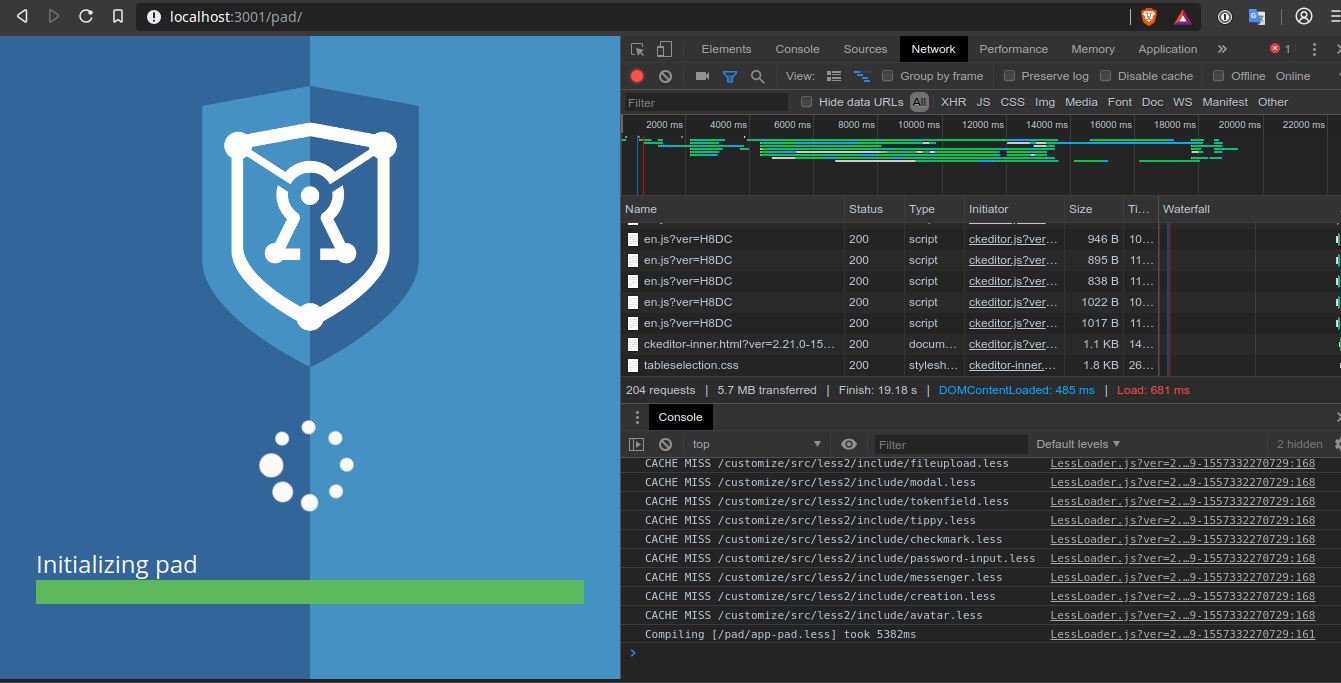Click the green pad loading progress bar
This screenshot has width=1341, height=683.
coord(310,592)
